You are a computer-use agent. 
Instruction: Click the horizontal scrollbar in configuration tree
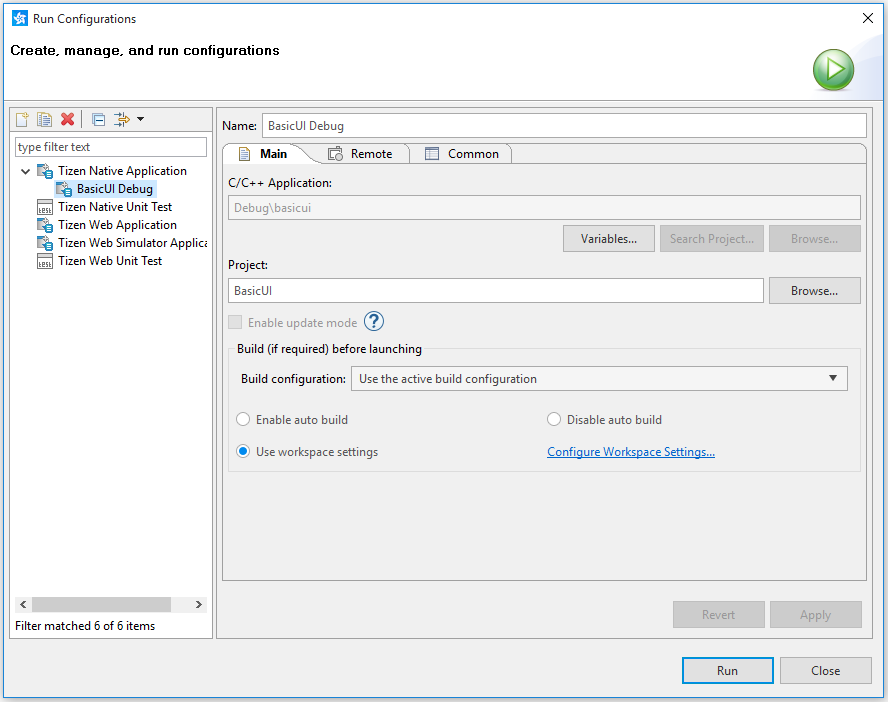[100, 605]
